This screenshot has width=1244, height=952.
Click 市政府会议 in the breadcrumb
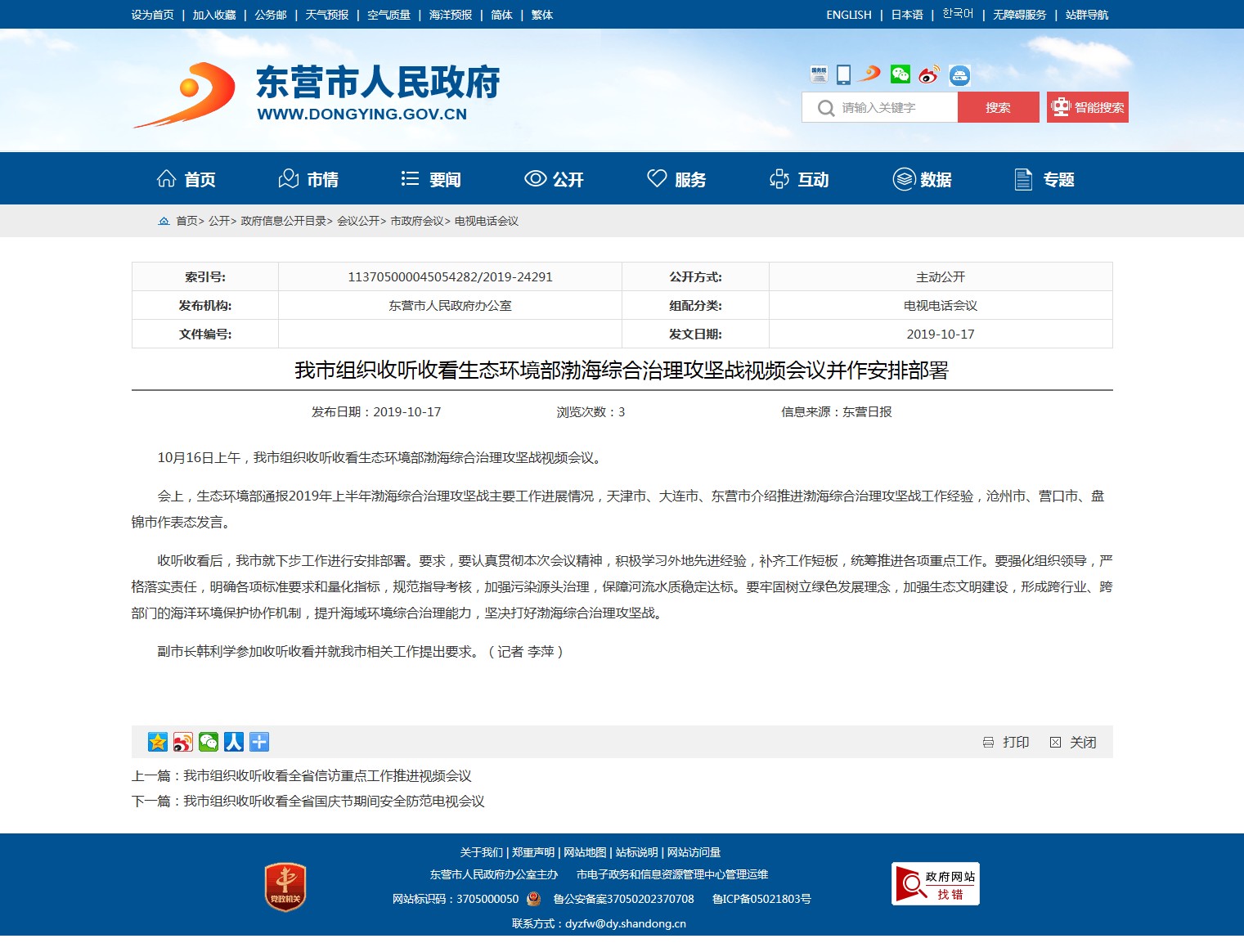[x=416, y=221]
